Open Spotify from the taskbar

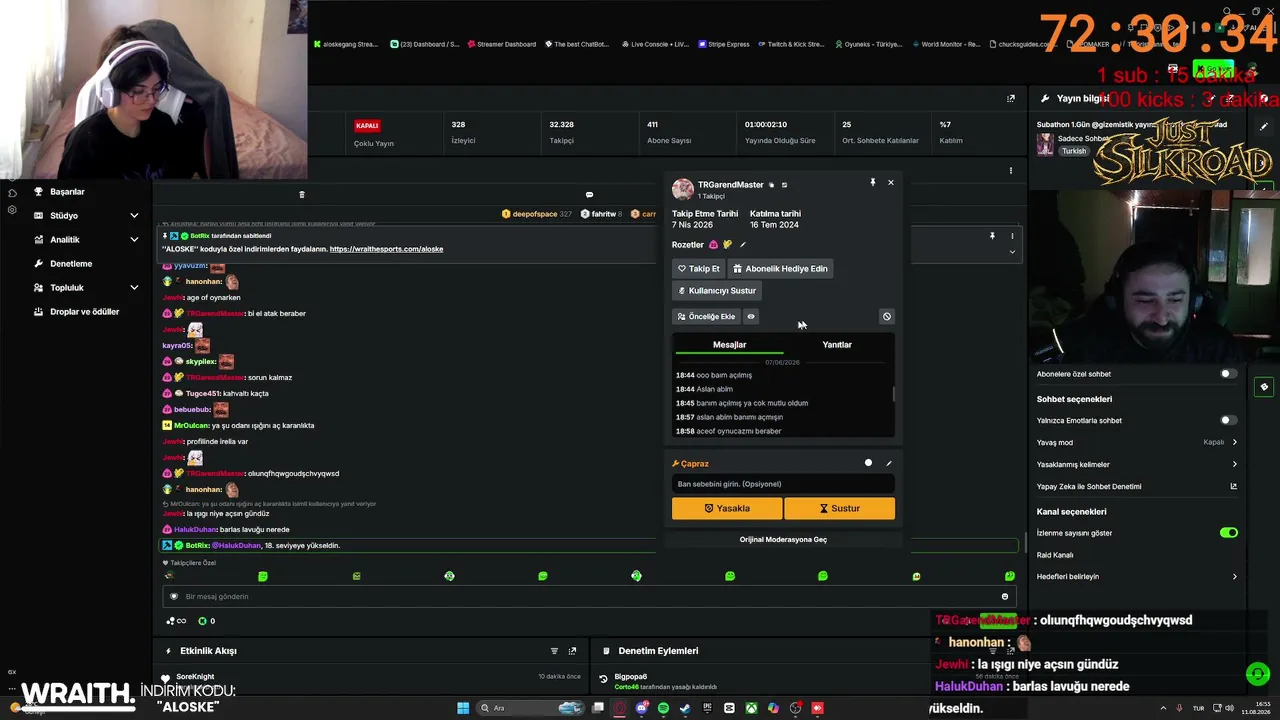(x=663, y=708)
